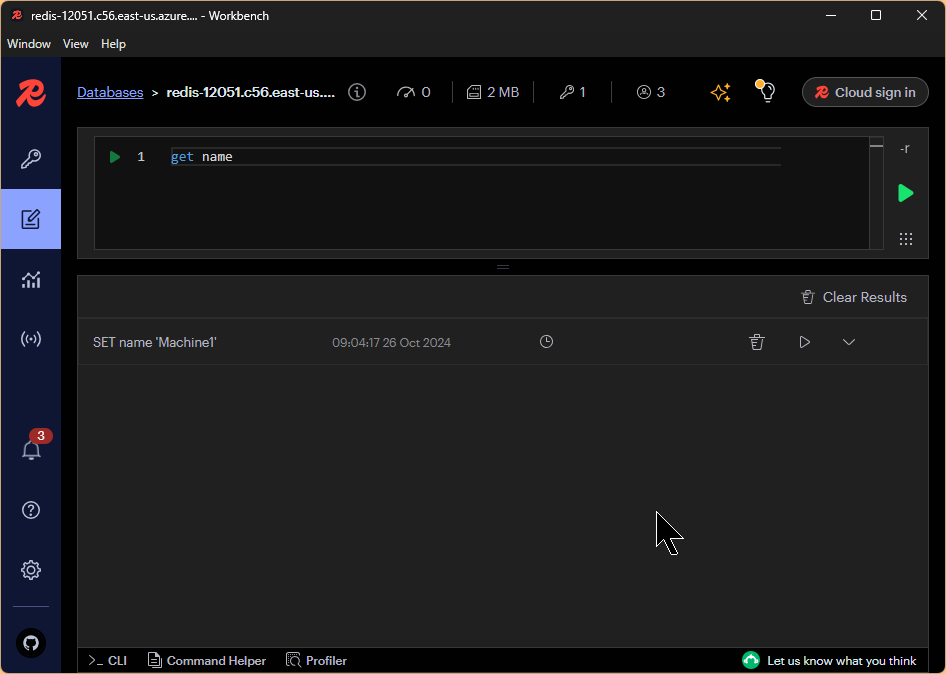Click the editor minimap scrollbar
The image size is (946, 674).
coord(877,193)
